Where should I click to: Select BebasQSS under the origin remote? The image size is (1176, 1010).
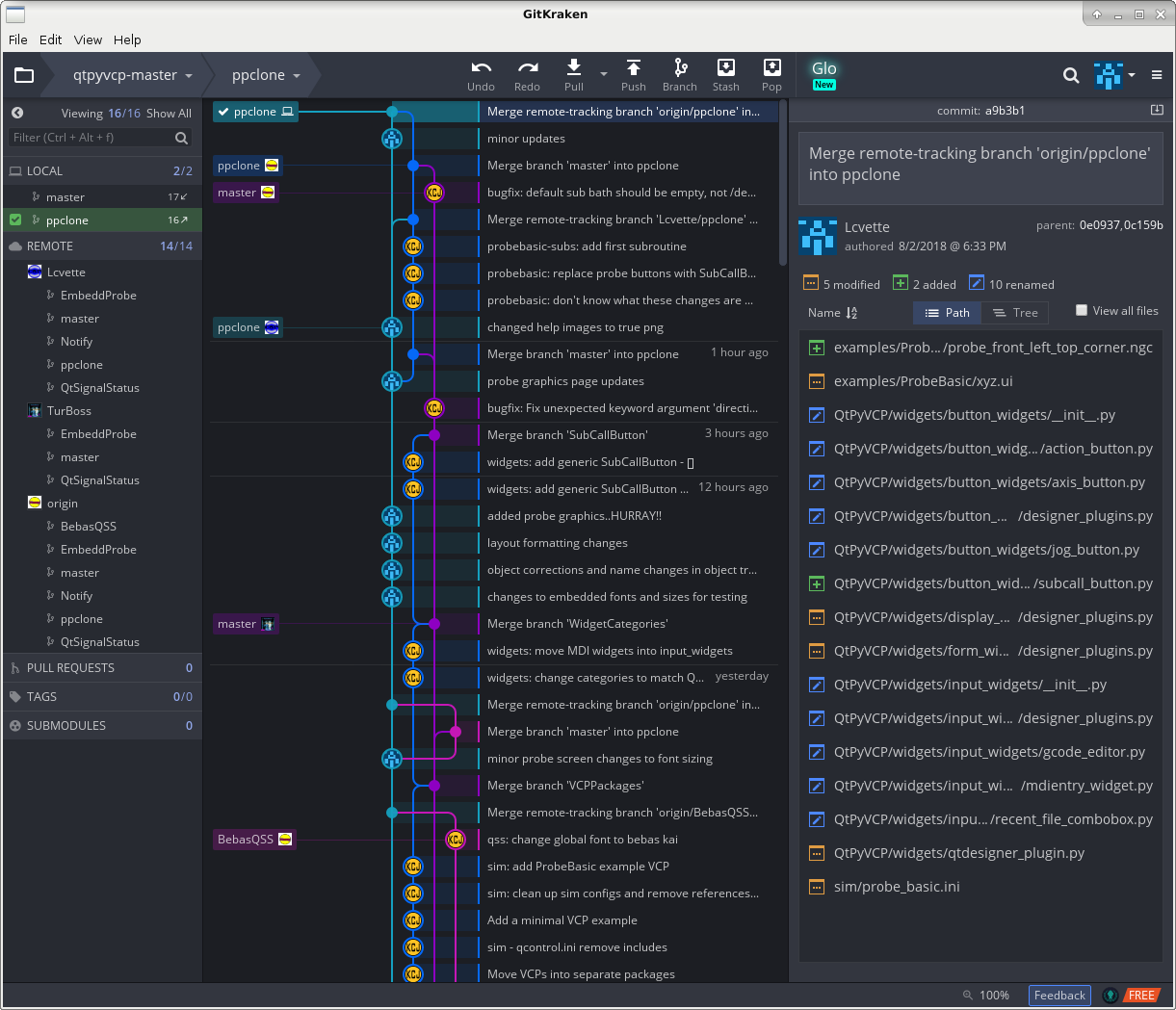coord(103,527)
